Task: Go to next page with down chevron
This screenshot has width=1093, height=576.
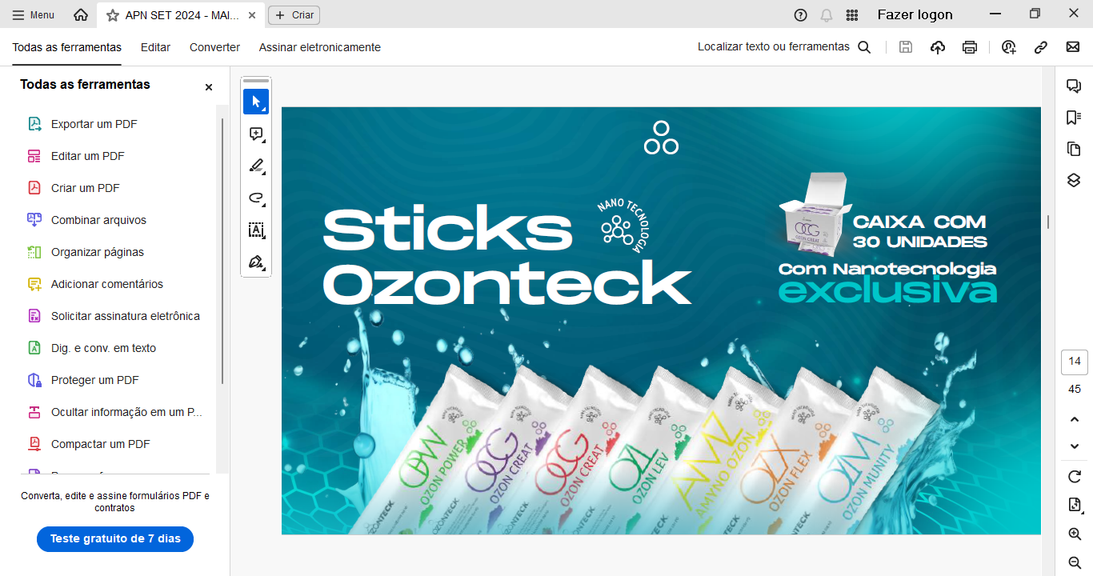Action: 1074,446
